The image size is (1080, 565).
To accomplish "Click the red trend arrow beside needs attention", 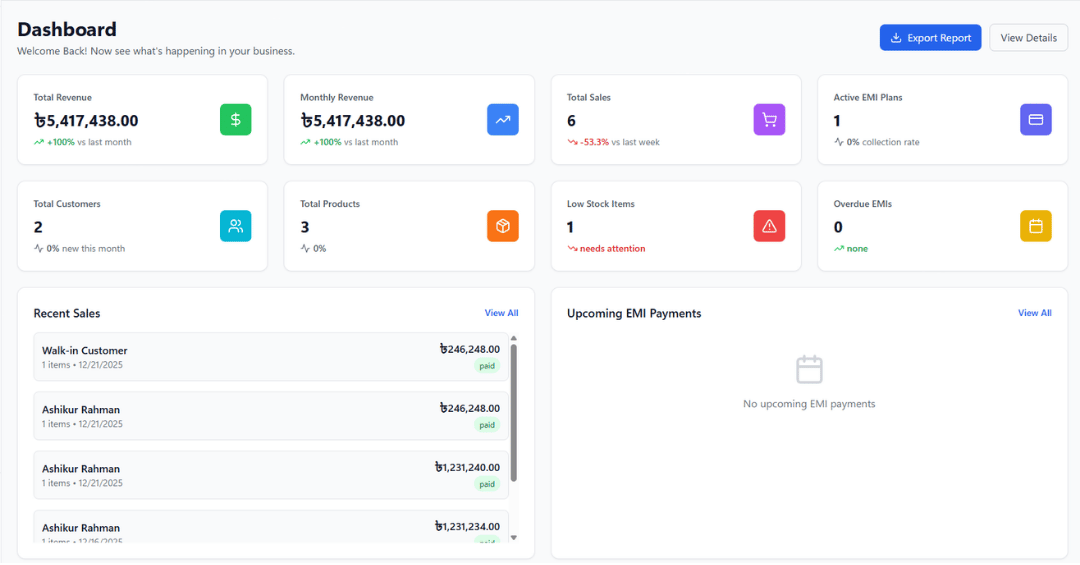I will point(572,249).
